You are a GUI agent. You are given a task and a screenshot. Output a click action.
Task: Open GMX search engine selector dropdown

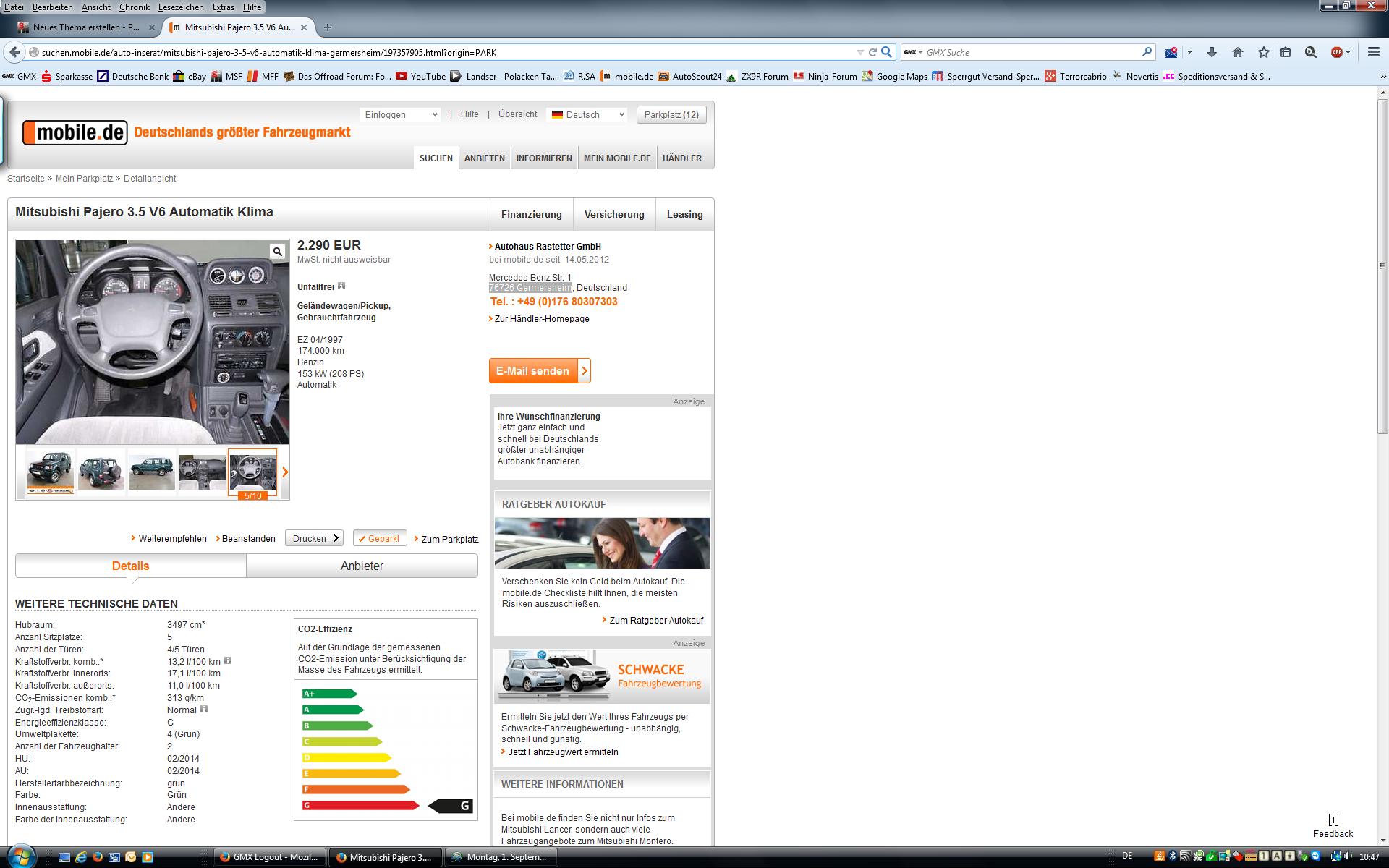coord(914,52)
